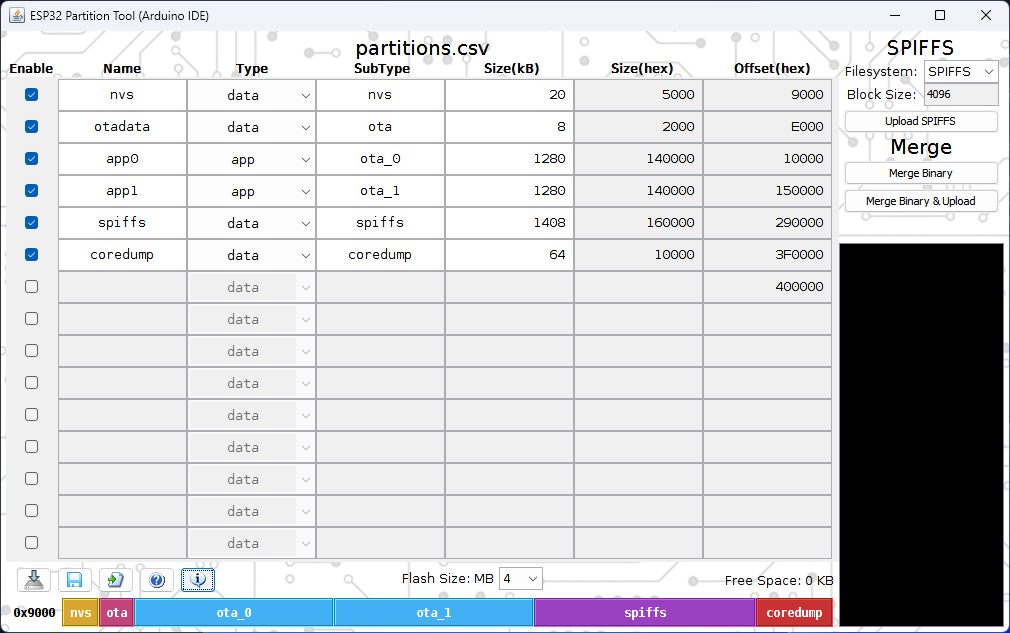Click the Size(kB) field for app0

509,158
